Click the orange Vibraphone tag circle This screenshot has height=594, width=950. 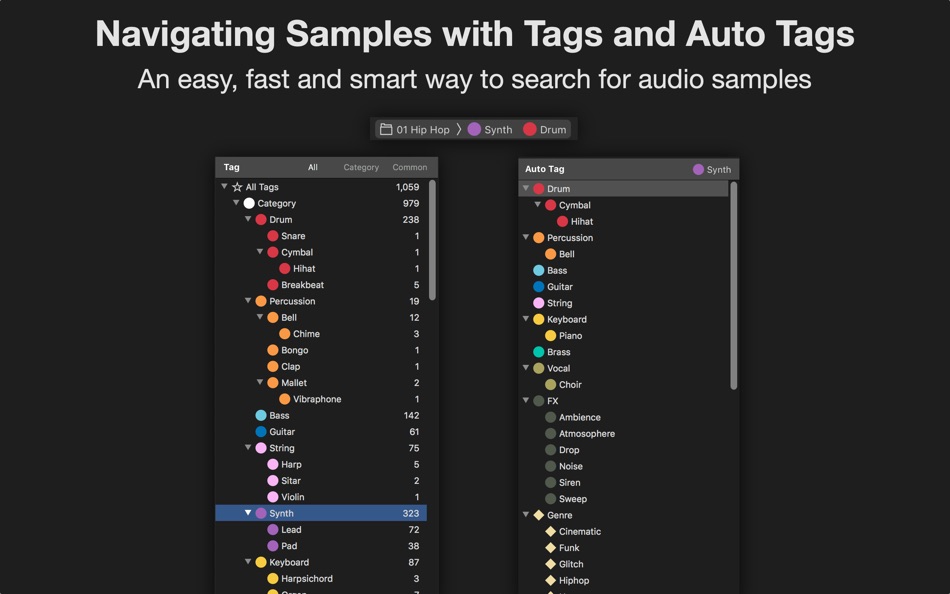(285, 399)
